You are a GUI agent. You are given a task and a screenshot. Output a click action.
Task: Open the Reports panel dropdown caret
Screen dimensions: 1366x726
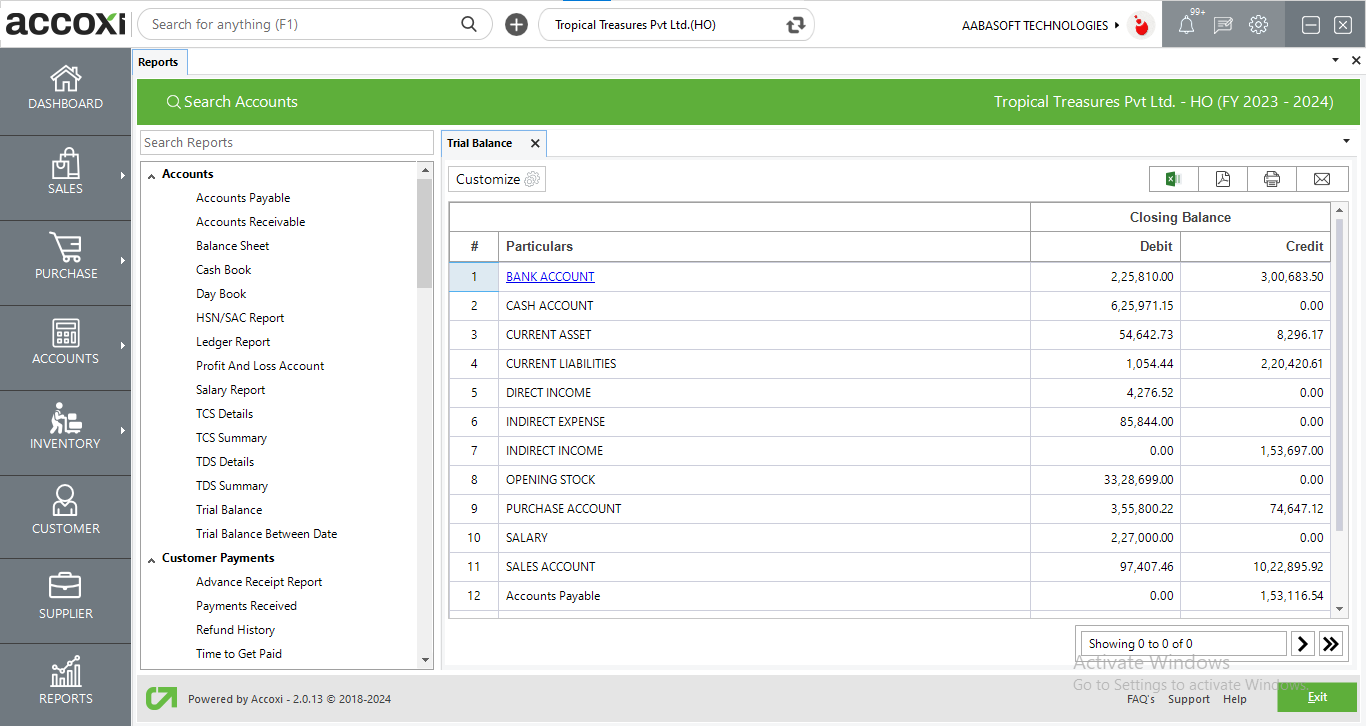pyautogui.click(x=1345, y=141)
